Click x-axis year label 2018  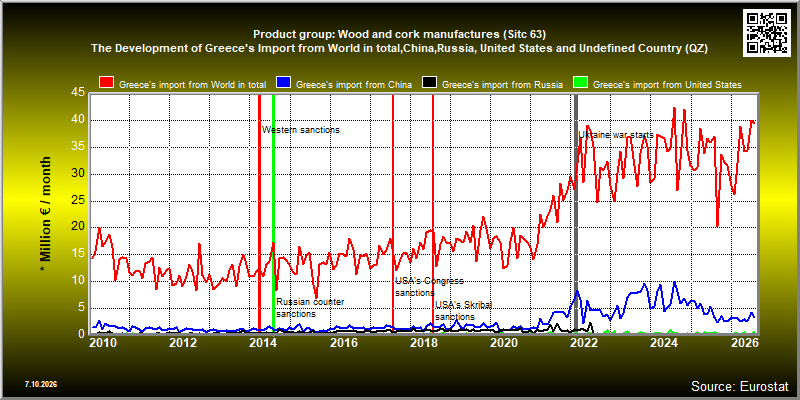424,342
